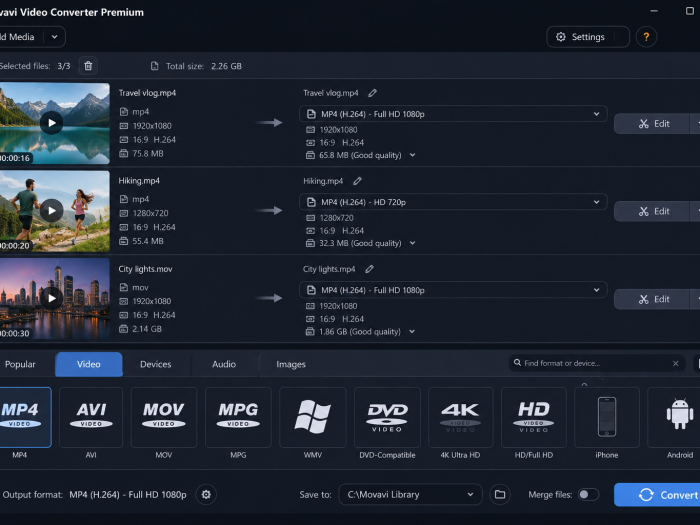This screenshot has width=700, height=525.
Task: Choose the MOV video format icon
Action: click(164, 417)
